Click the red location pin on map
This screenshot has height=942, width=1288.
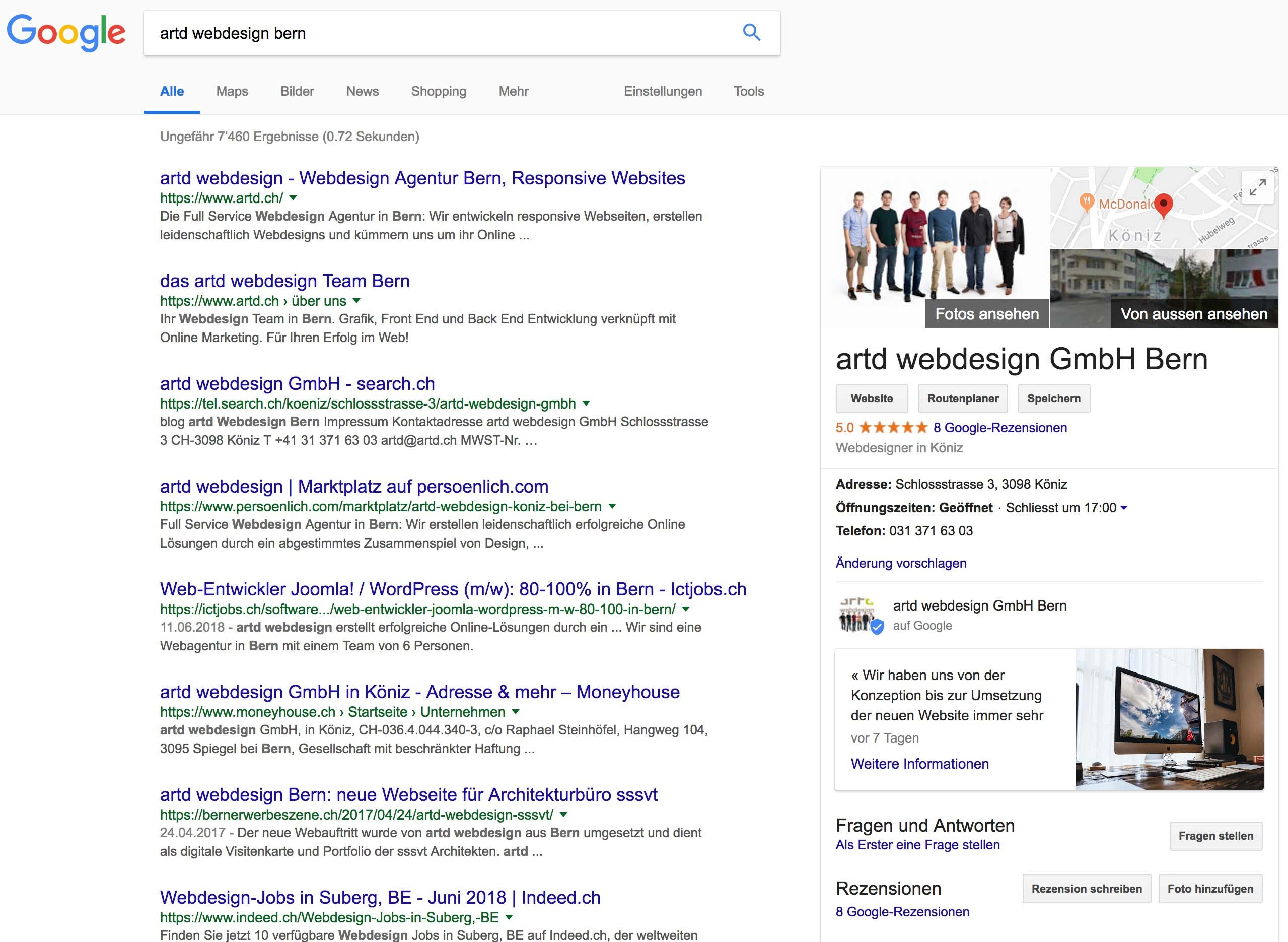(1163, 206)
